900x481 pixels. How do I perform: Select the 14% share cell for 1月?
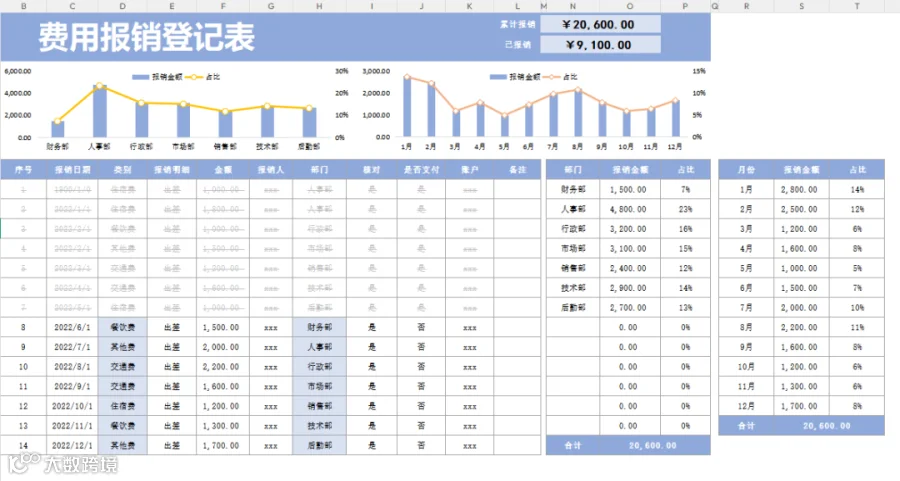coord(857,189)
